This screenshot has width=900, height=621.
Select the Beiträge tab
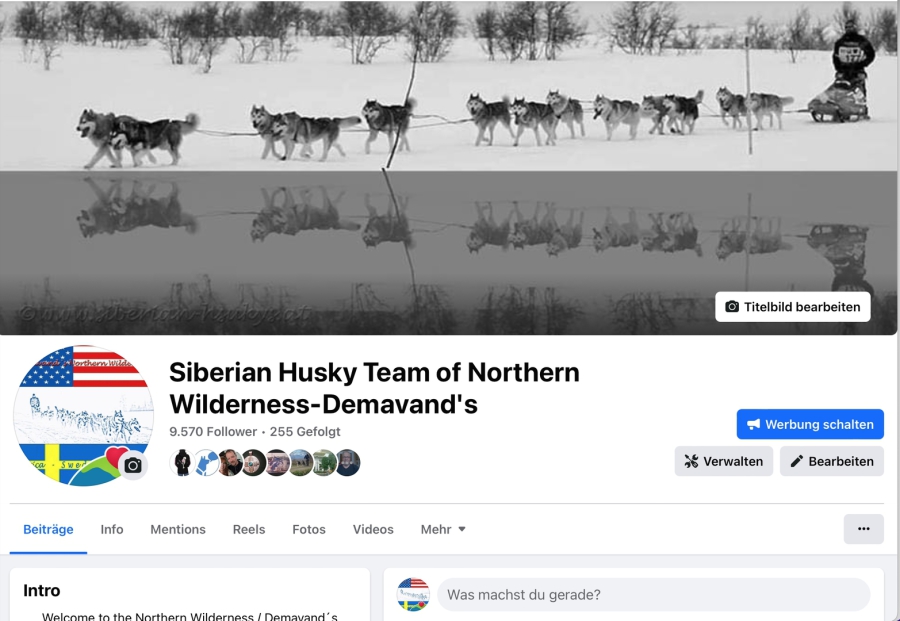tap(48, 529)
